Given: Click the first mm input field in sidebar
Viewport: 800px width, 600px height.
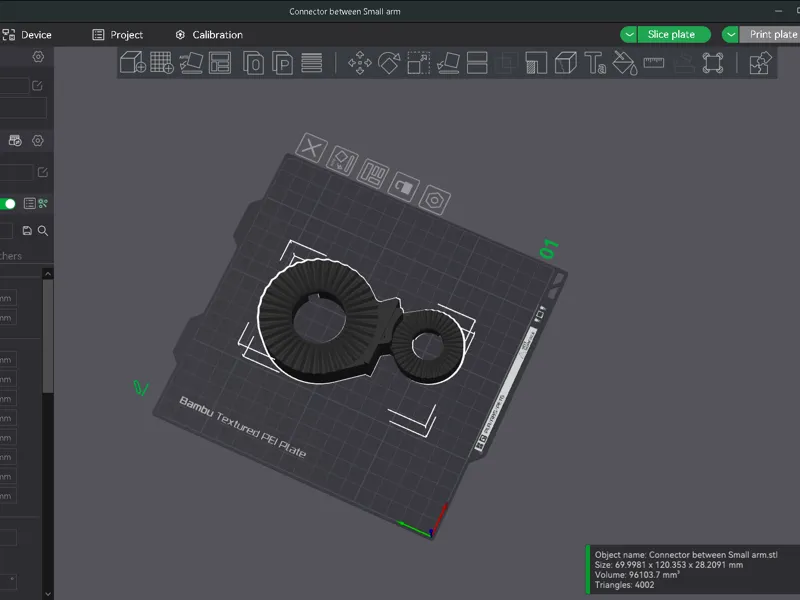Looking at the screenshot, I should (x=8, y=298).
